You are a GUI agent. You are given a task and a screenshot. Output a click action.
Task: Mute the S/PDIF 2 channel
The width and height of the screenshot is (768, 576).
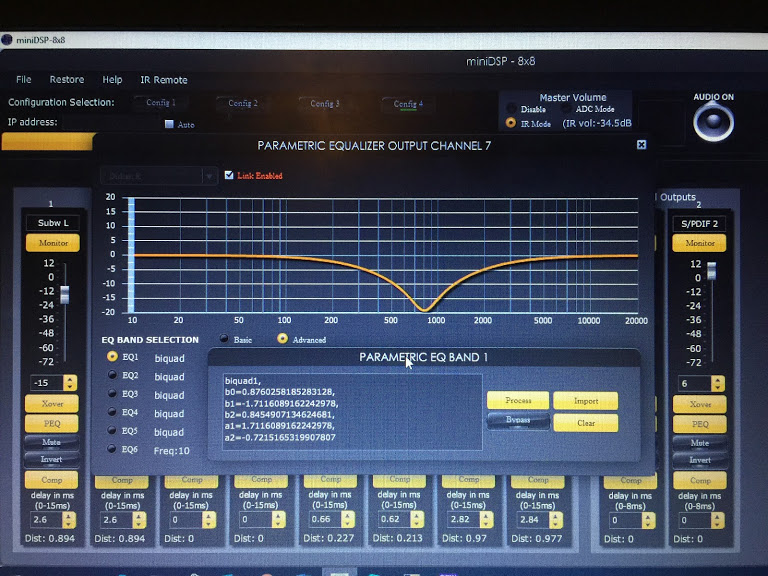(x=700, y=443)
